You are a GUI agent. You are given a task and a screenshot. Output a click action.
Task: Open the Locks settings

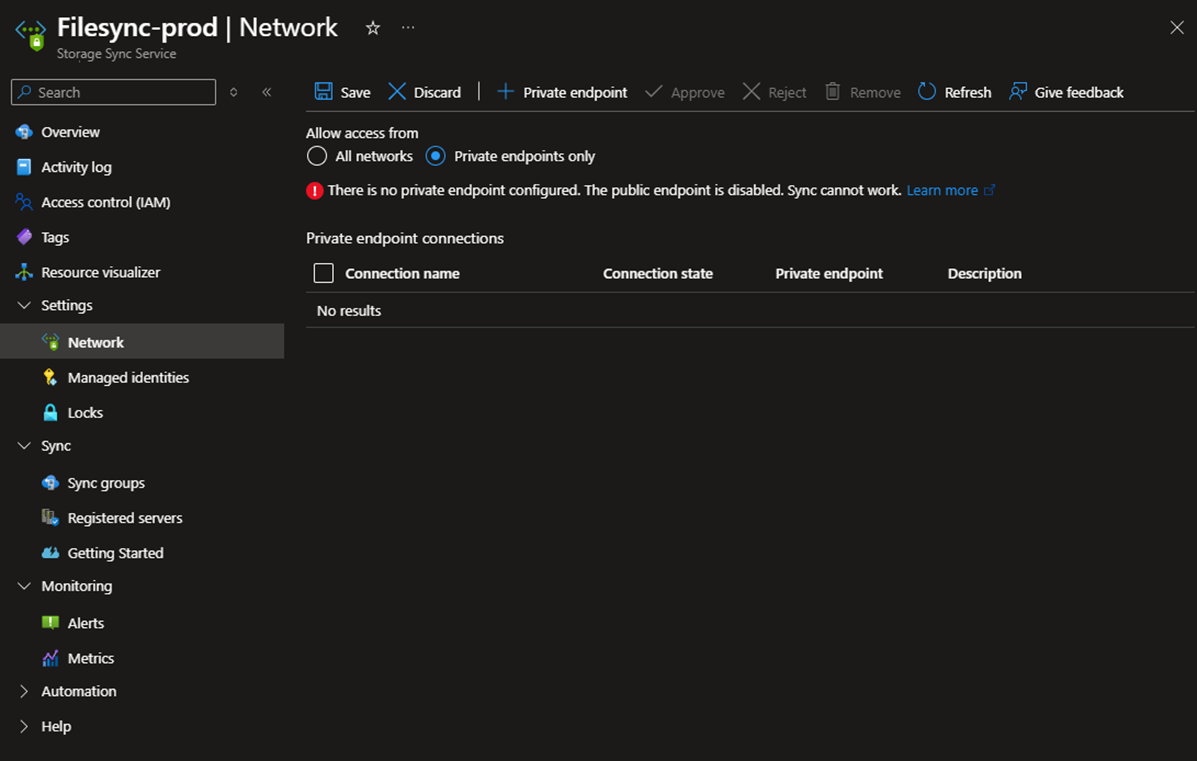click(85, 412)
